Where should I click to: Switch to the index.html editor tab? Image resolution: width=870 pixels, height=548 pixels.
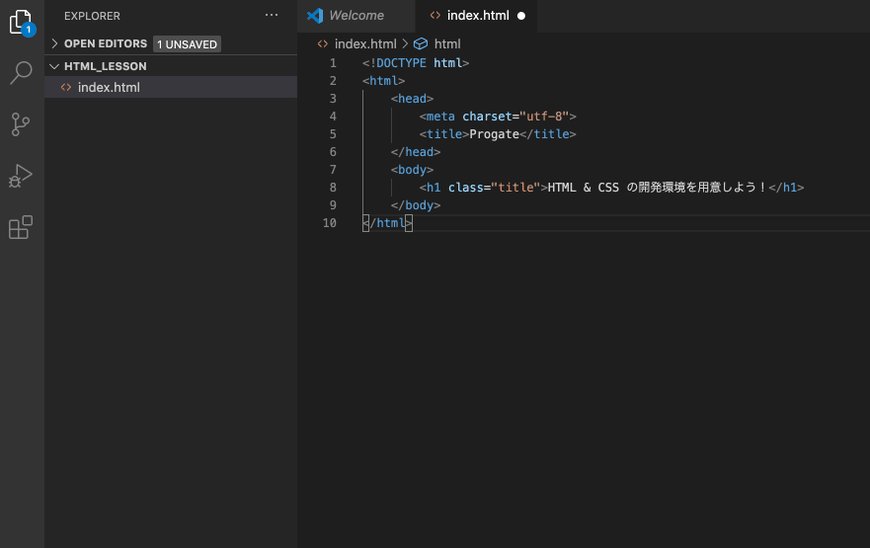pos(476,16)
